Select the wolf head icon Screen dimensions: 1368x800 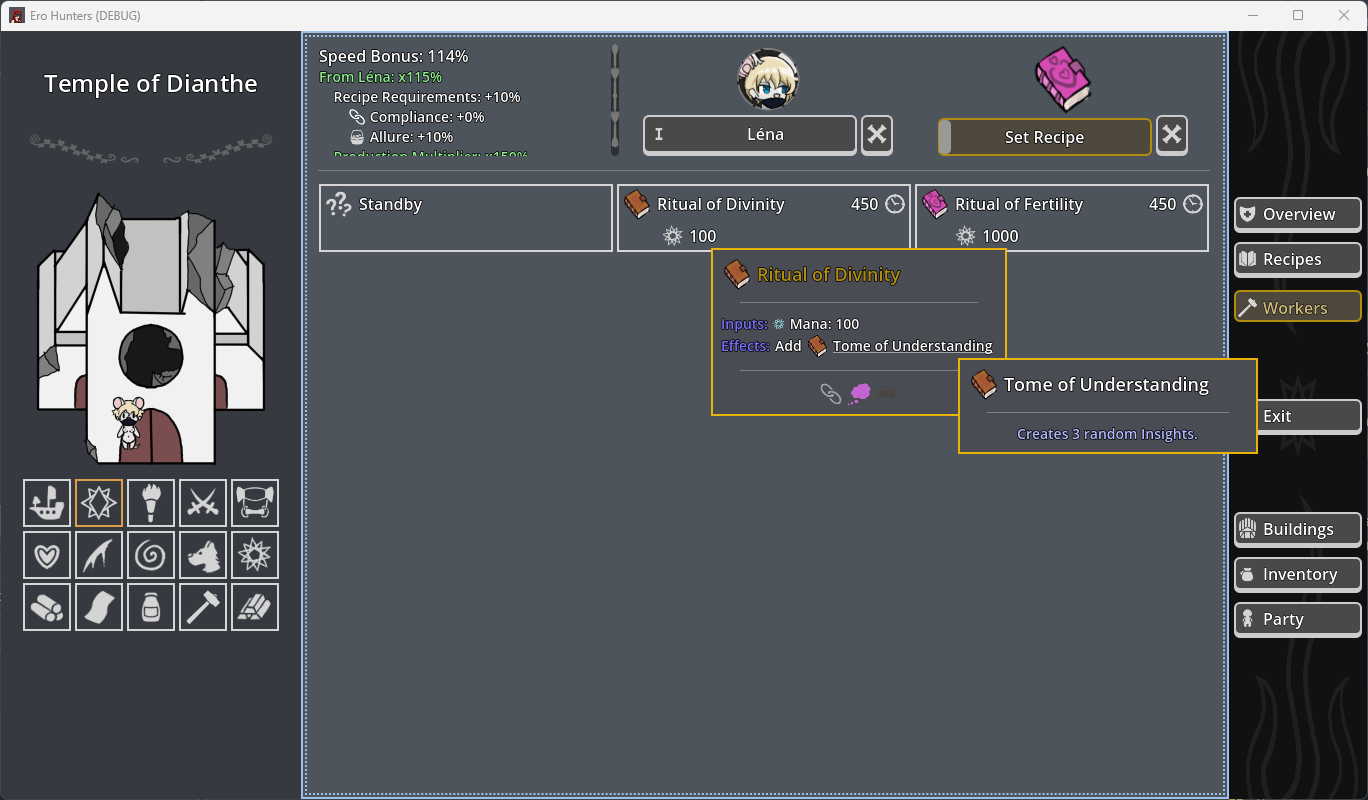click(x=203, y=555)
